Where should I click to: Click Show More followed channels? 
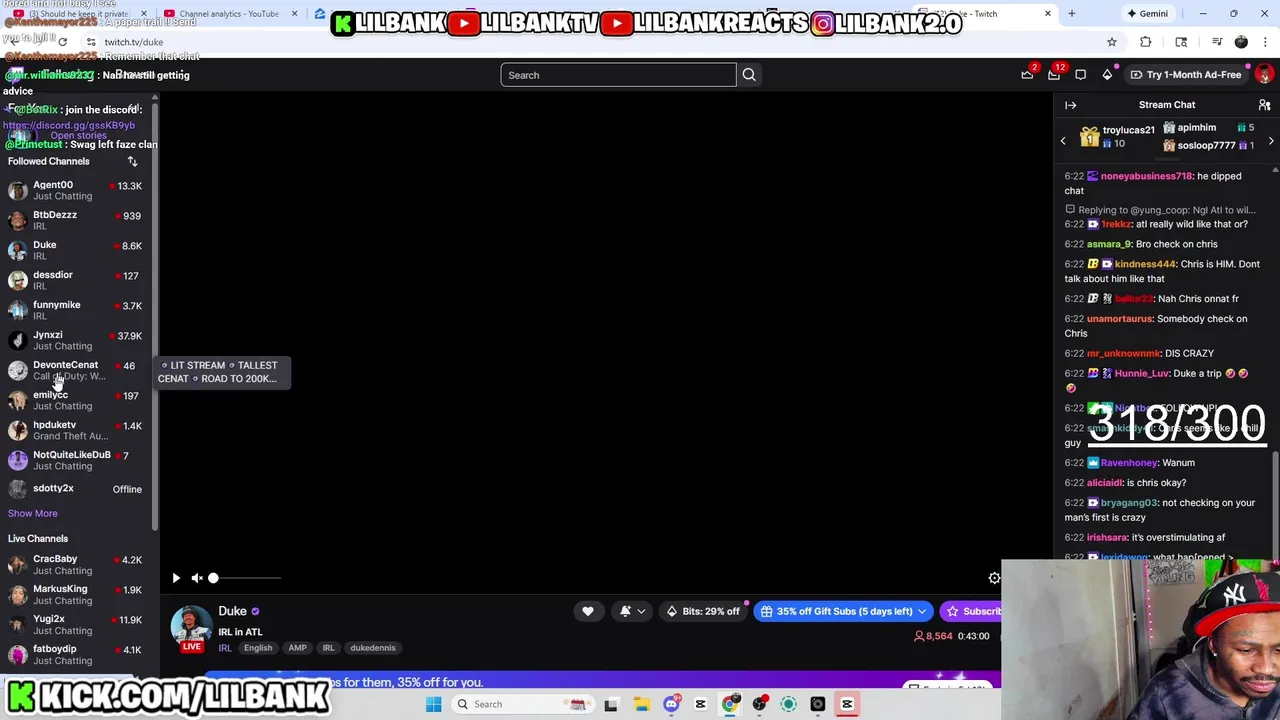(33, 513)
